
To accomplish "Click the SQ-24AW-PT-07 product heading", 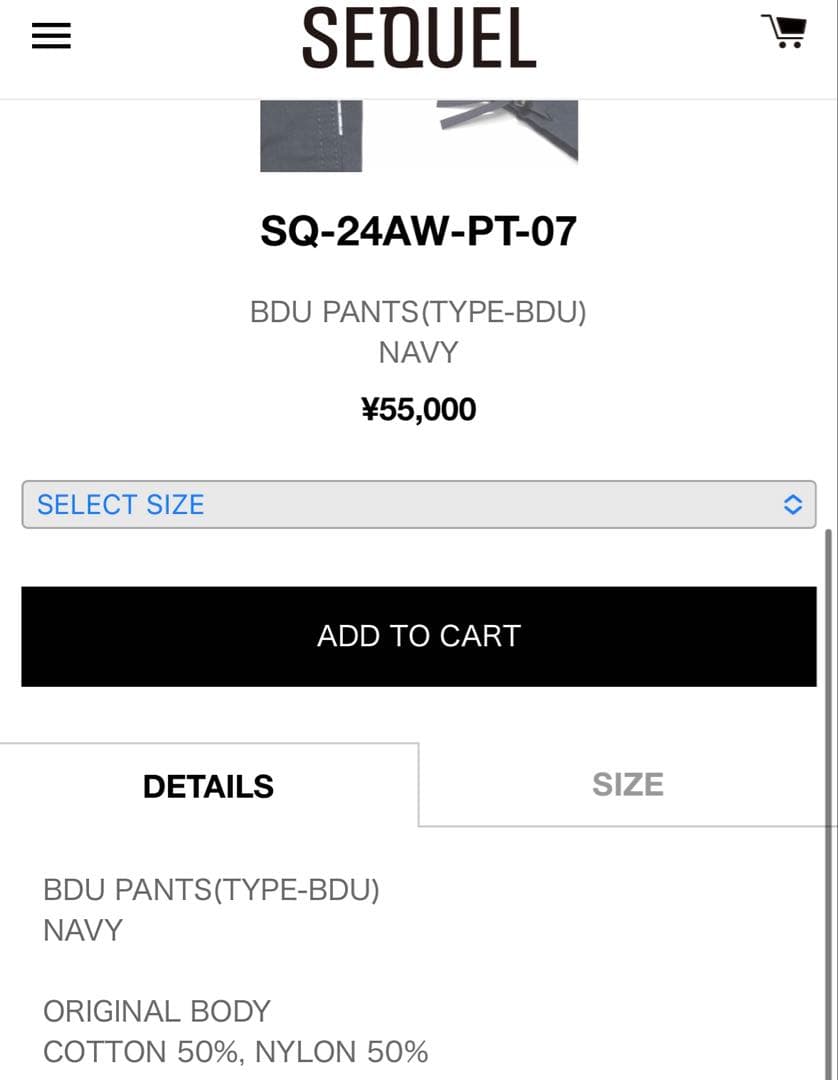I will pos(418,232).
